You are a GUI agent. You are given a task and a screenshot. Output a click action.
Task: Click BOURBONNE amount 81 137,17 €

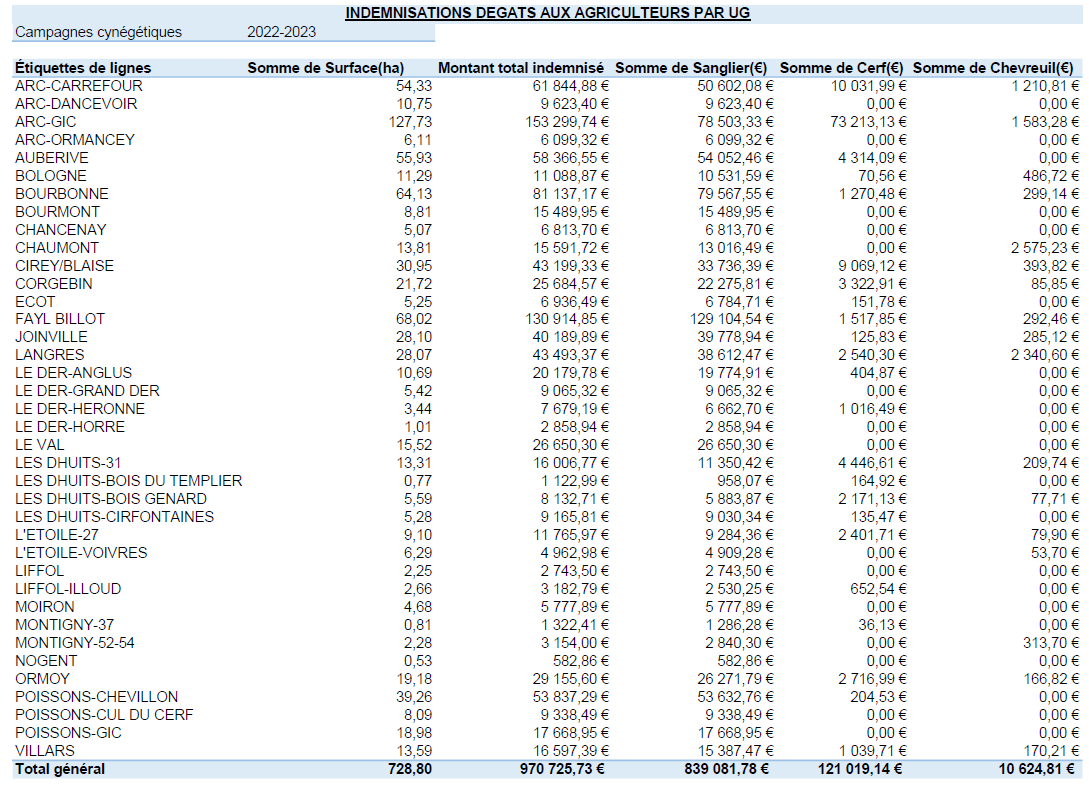point(571,194)
